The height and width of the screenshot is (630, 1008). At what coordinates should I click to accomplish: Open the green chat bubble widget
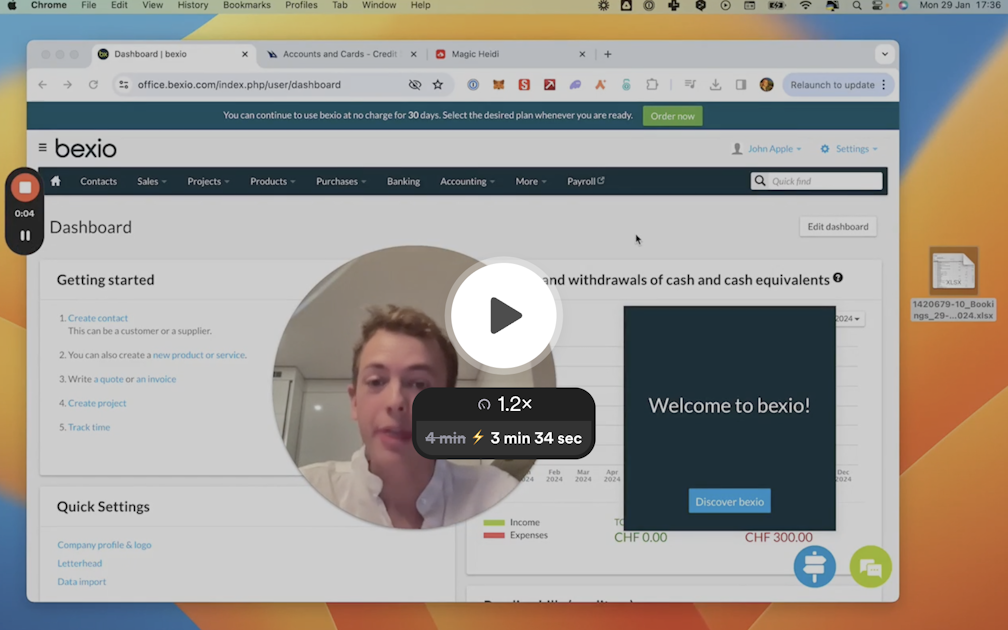click(x=870, y=567)
